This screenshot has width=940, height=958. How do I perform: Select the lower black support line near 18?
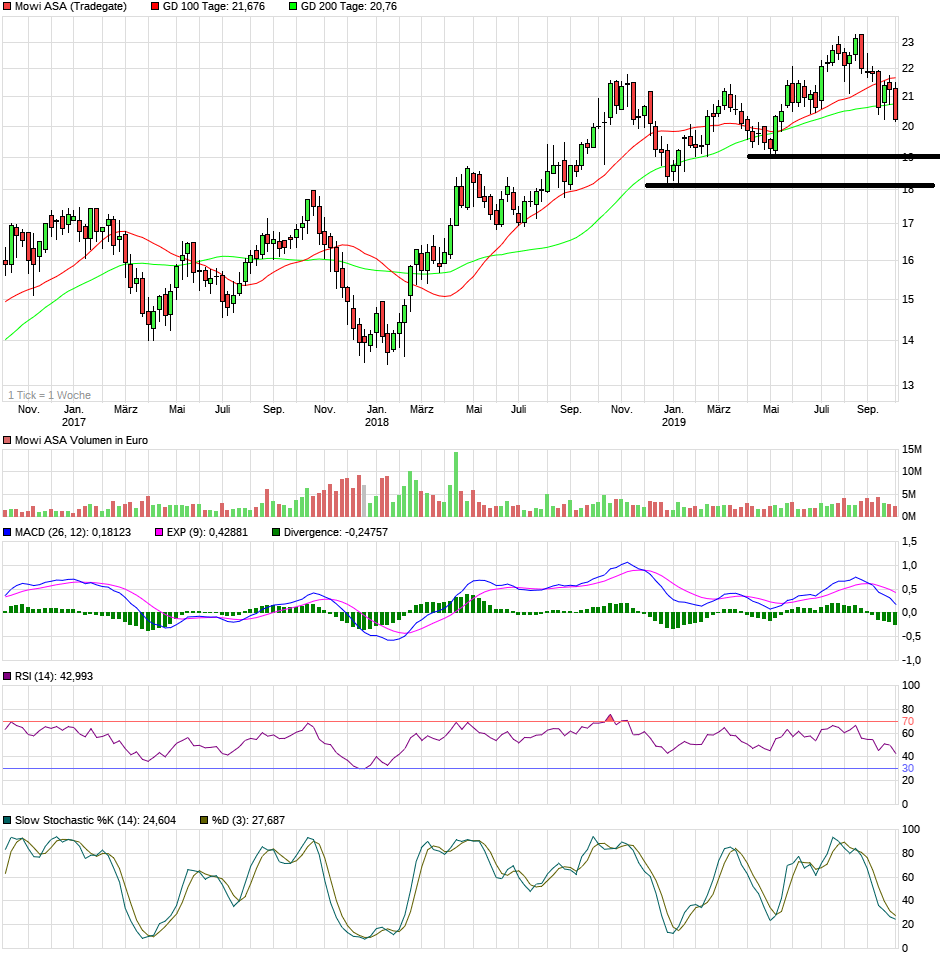tap(789, 185)
